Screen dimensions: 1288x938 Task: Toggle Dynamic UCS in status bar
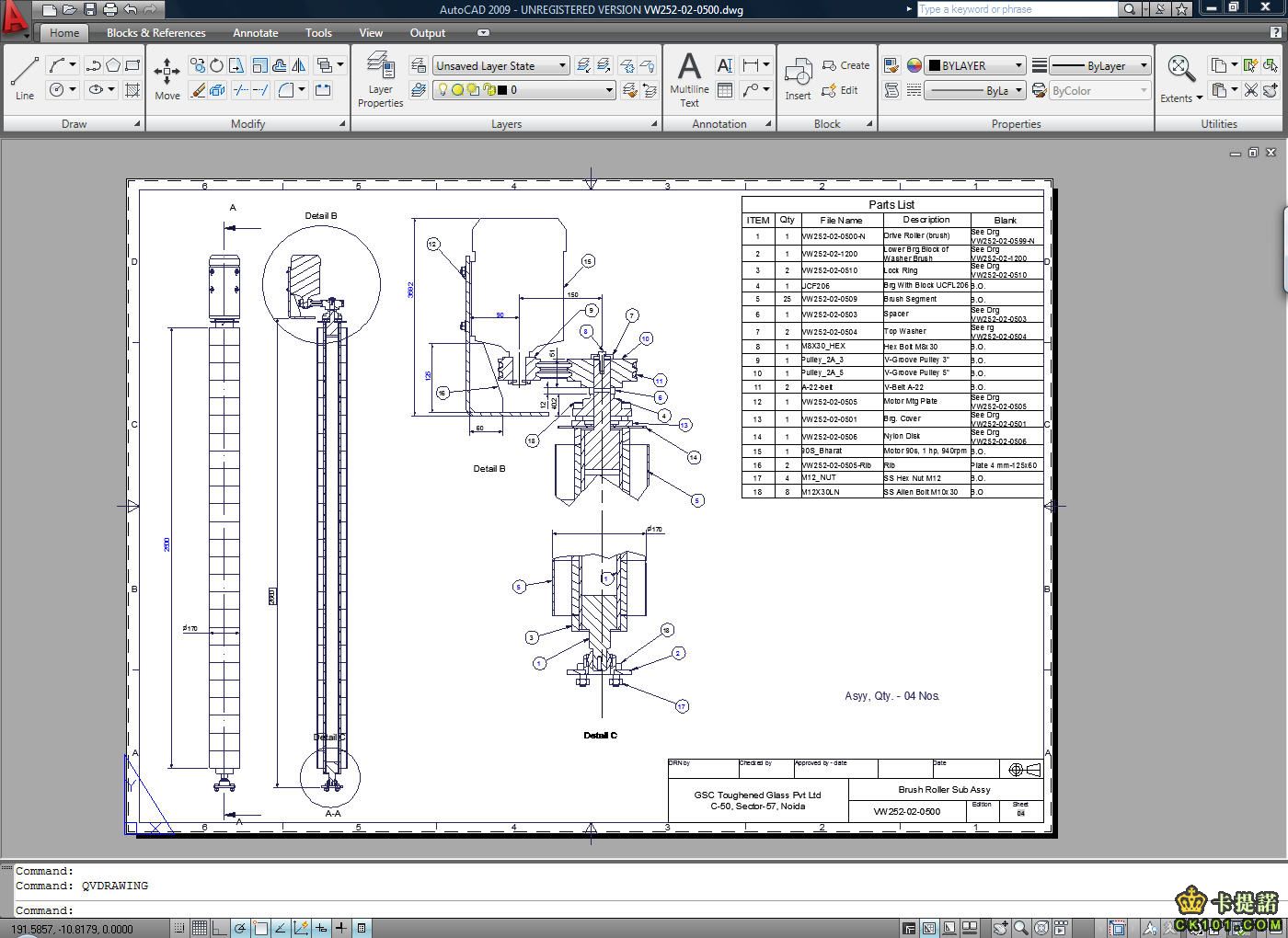coord(301,928)
